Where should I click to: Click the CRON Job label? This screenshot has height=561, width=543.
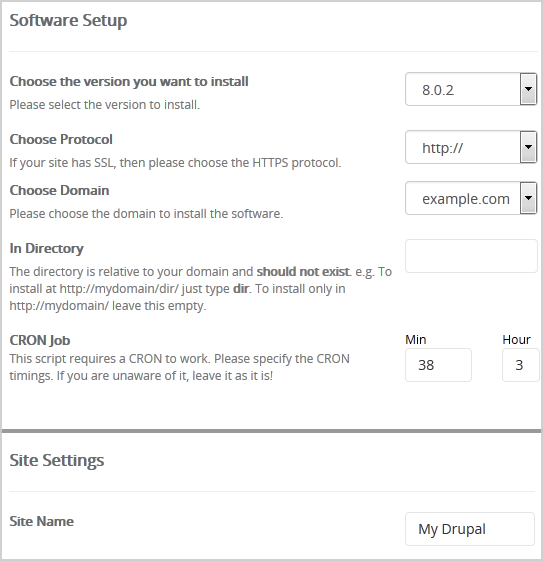(x=40, y=340)
